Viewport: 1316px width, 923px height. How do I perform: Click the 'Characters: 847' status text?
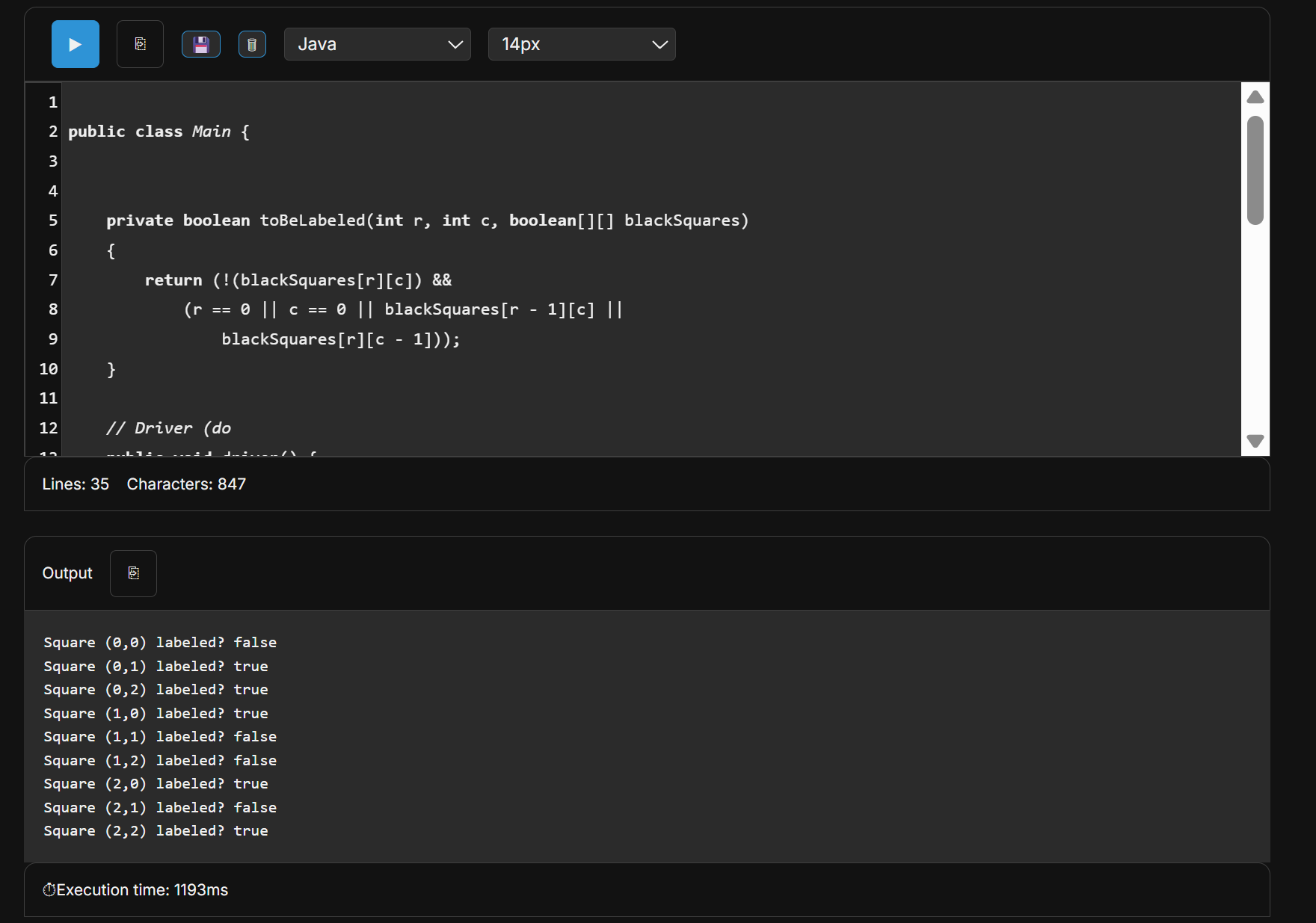186,484
